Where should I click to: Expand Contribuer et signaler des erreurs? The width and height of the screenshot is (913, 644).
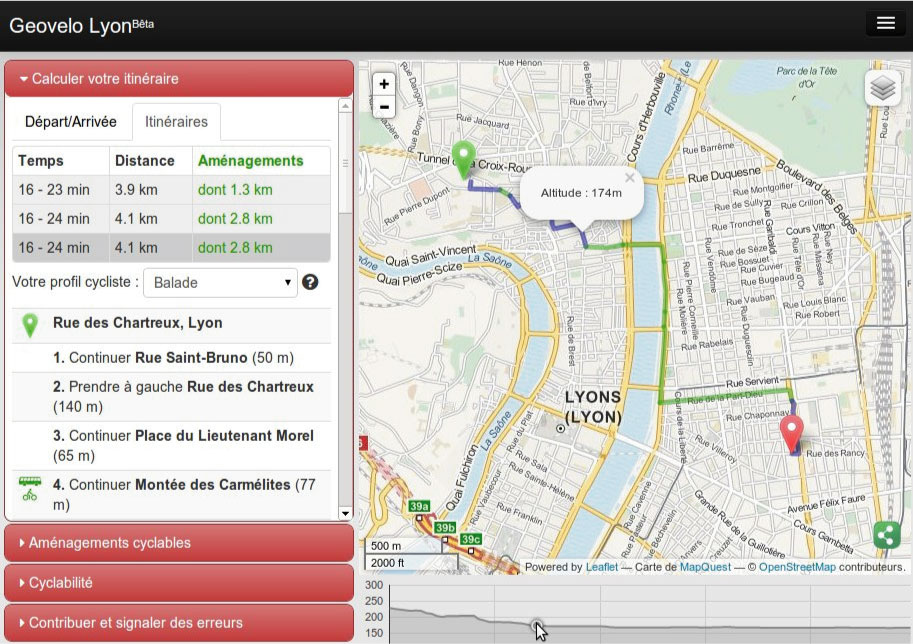pos(178,623)
